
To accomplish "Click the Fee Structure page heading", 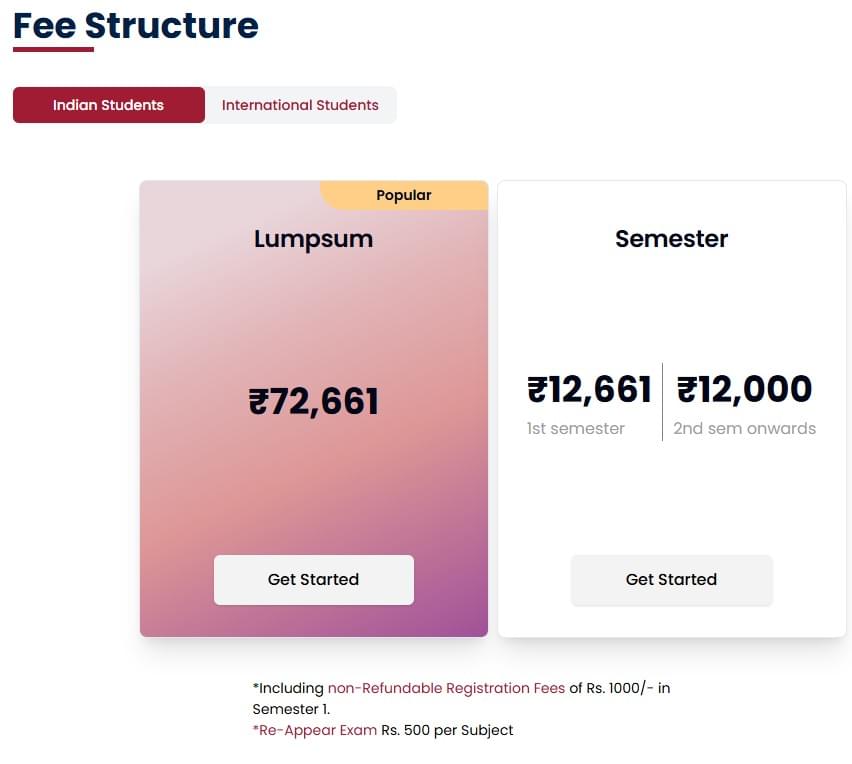I will 135,25.
